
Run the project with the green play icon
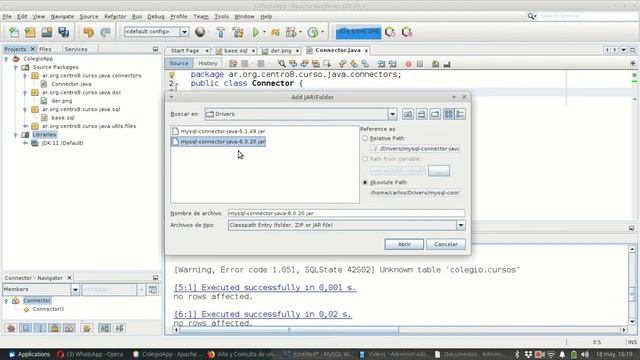coord(256,32)
